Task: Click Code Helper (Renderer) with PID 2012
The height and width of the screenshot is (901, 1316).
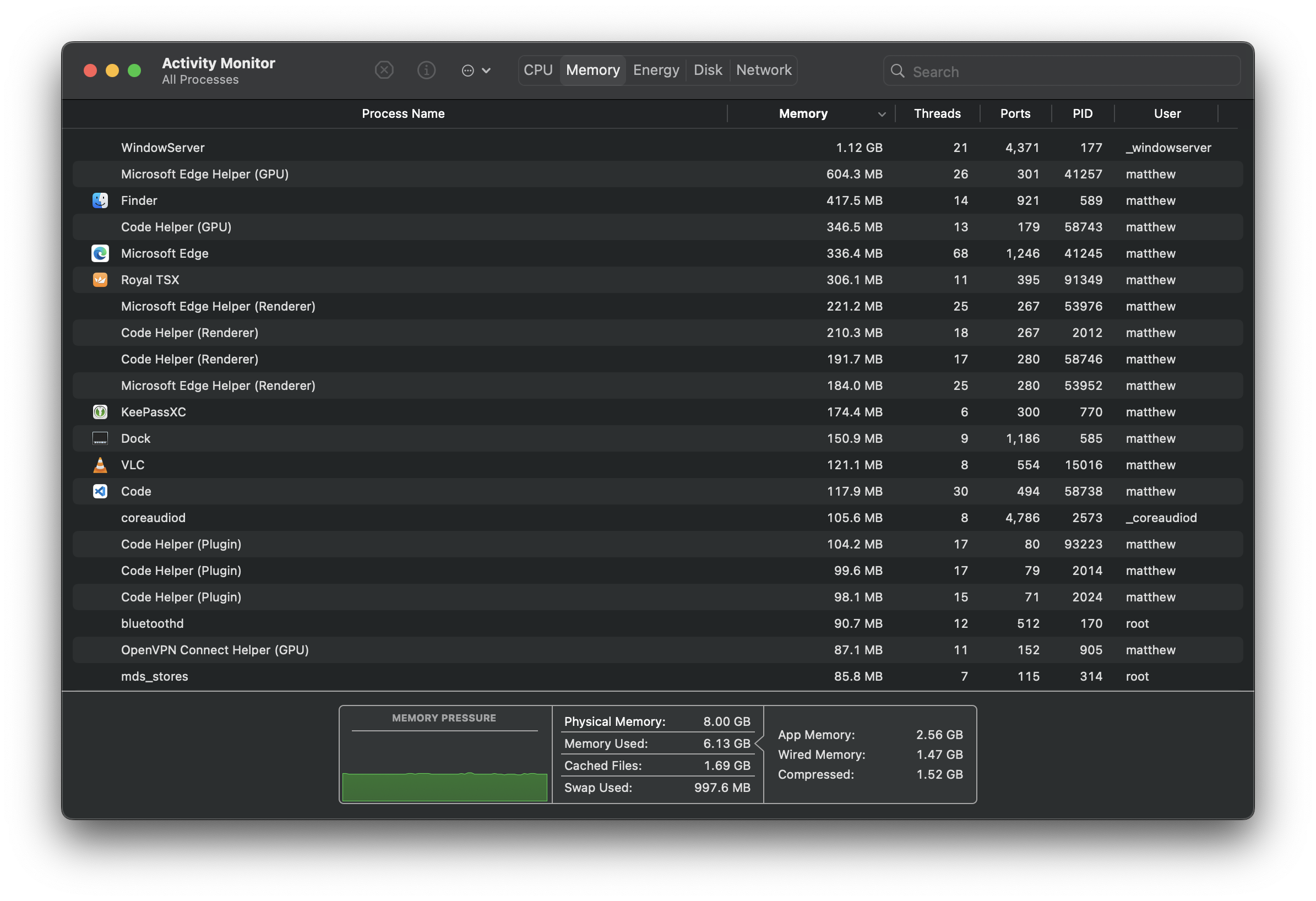Action: pos(190,333)
